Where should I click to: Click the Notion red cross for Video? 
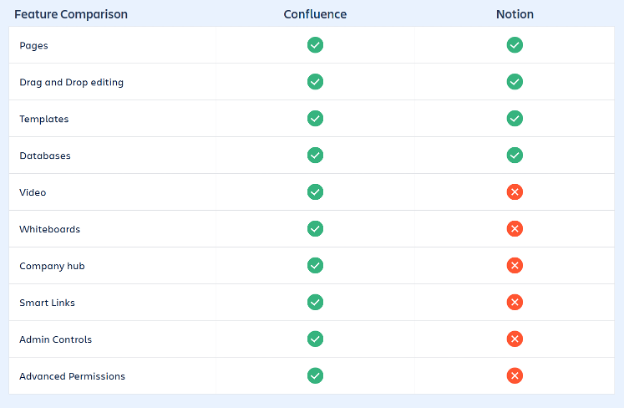[515, 192]
